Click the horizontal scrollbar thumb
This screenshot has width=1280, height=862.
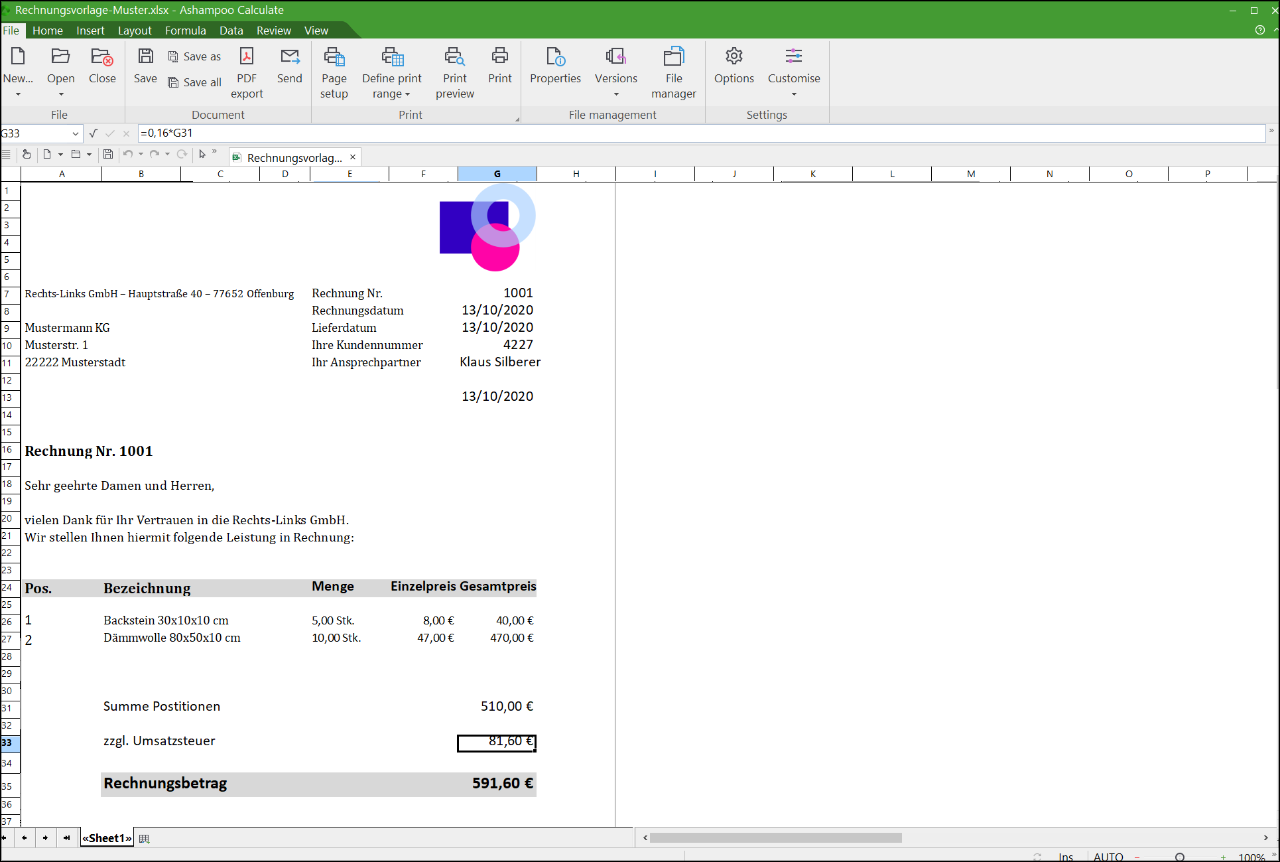(x=776, y=838)
